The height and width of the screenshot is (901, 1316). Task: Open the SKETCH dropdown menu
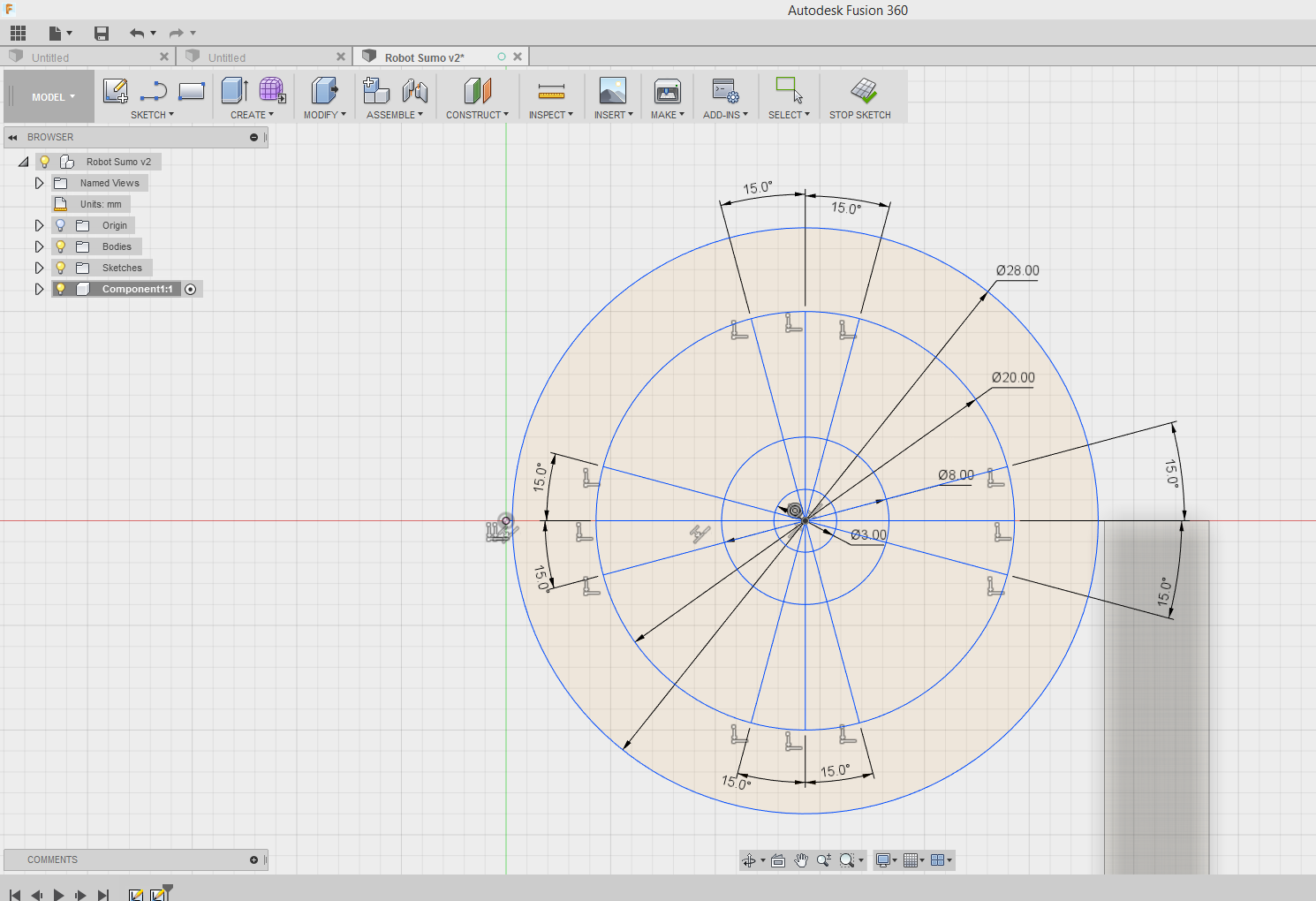pyautogui.click(x=152, y=115)
